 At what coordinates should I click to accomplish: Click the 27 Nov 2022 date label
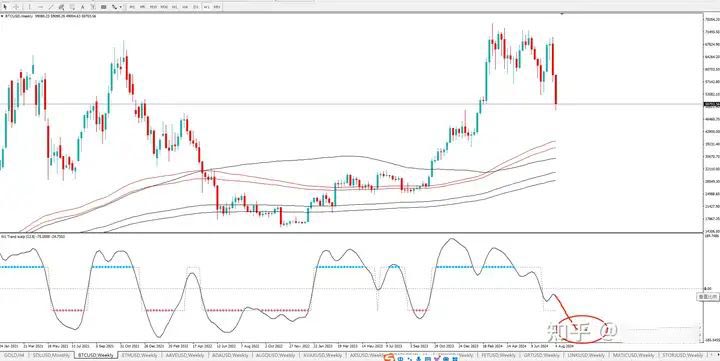[x=299, y=345]
